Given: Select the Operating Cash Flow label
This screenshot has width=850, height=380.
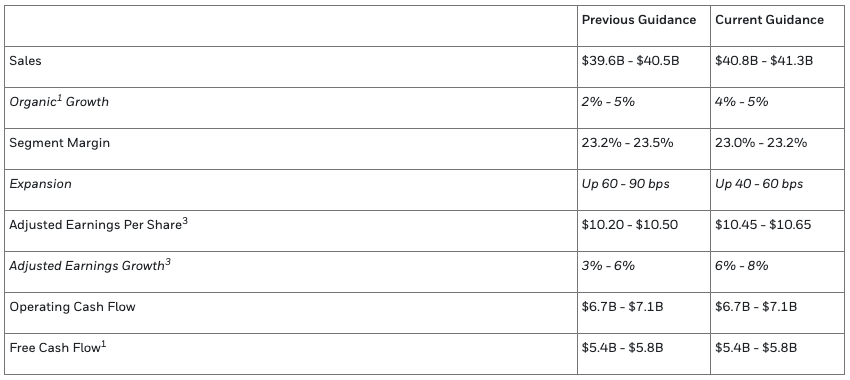Looking at the screenshot, I should [x=72, y=307].
